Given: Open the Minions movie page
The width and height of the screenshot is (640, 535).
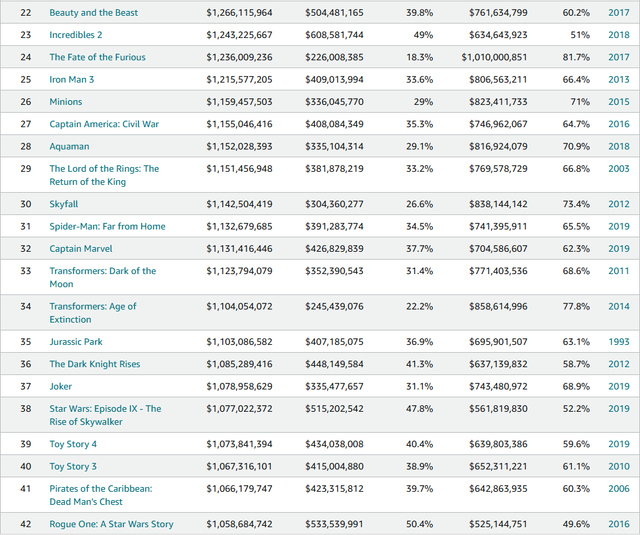Looking at the screenshot, I should (x=66, y=102).
